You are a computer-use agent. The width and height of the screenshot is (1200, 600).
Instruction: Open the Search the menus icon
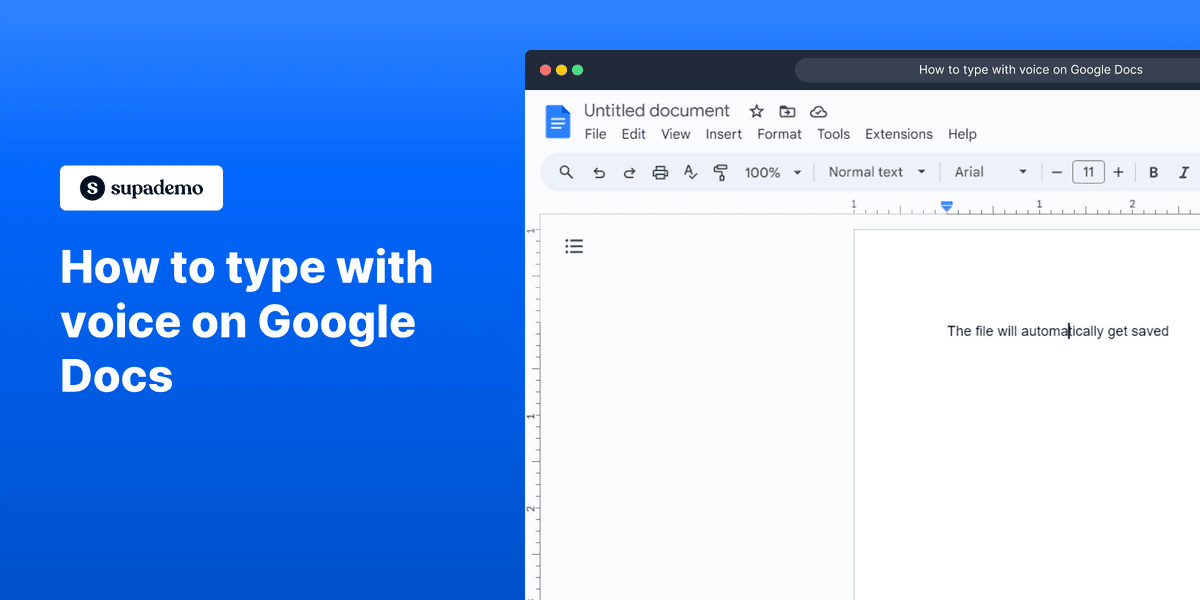(x=566, y=172)
